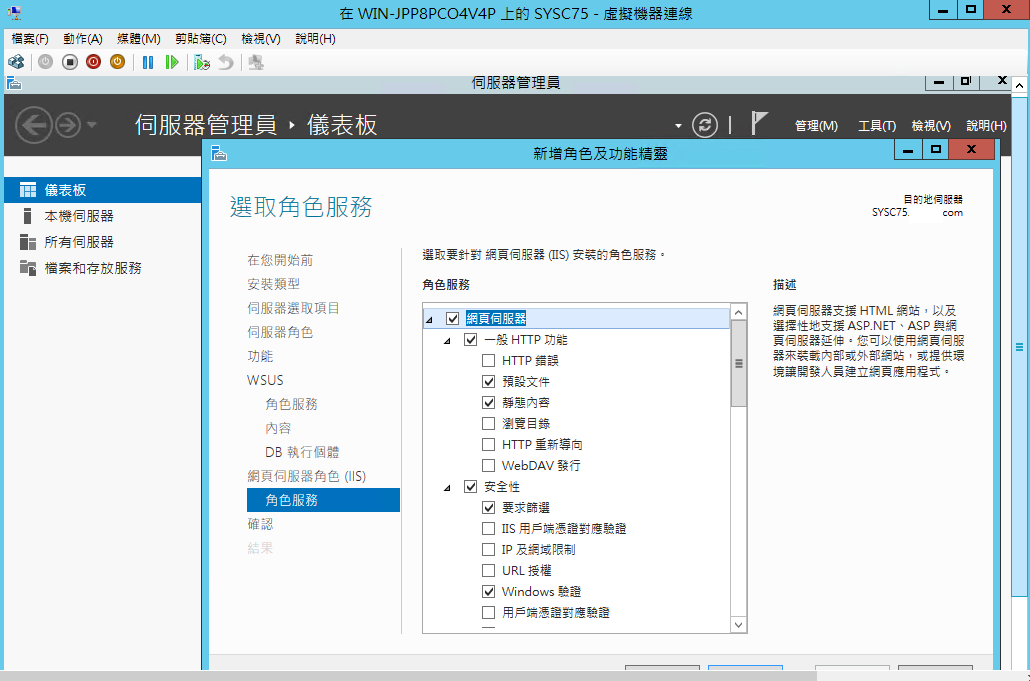1030x681 pixels.
Task: Click the Turn Off stop icon
Action: (70, 62)
